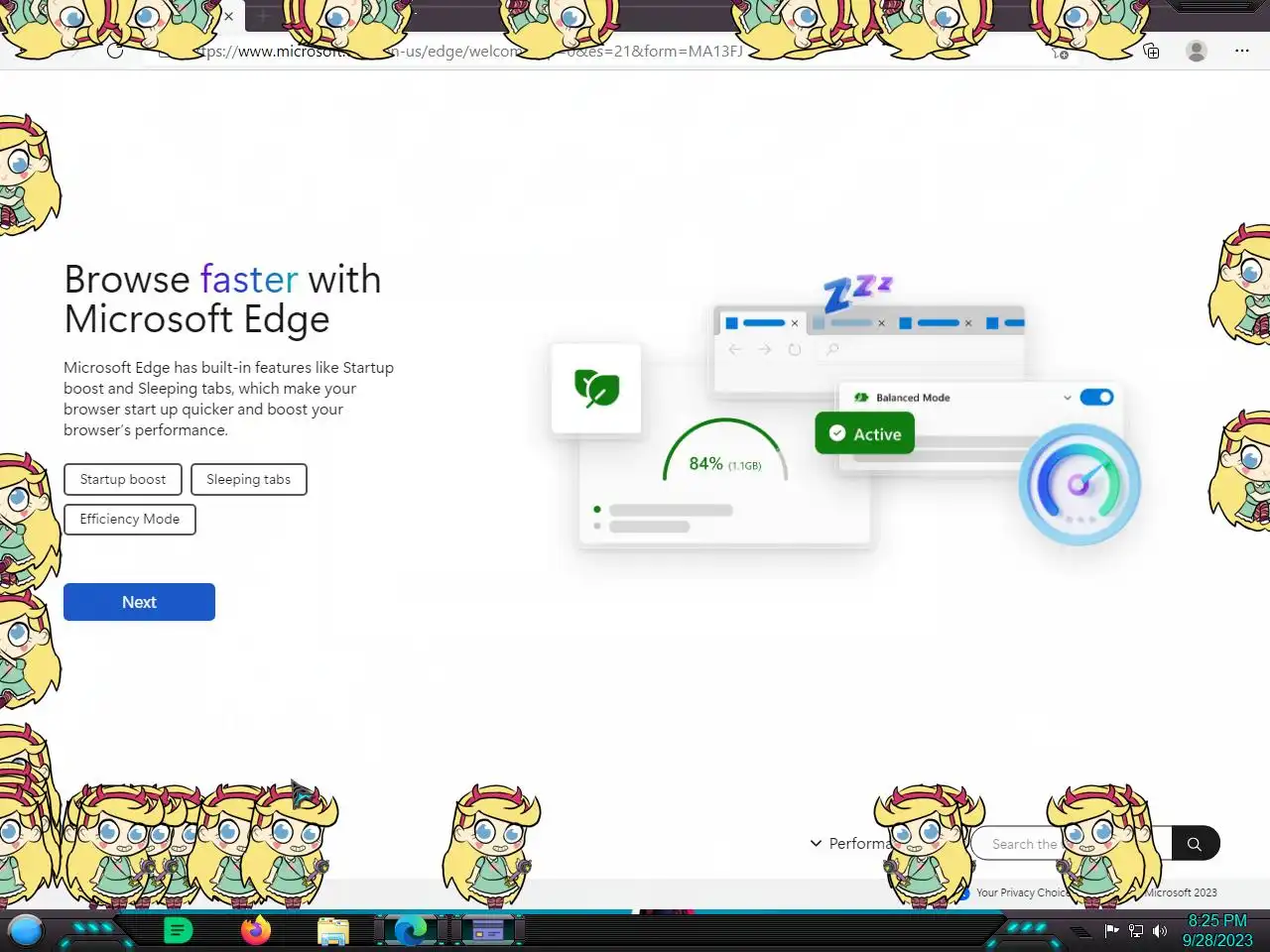The image size is (1270, 952).
Task: Open the Windows Start orb
Action: pyautogui.click(x=26, y=930)
